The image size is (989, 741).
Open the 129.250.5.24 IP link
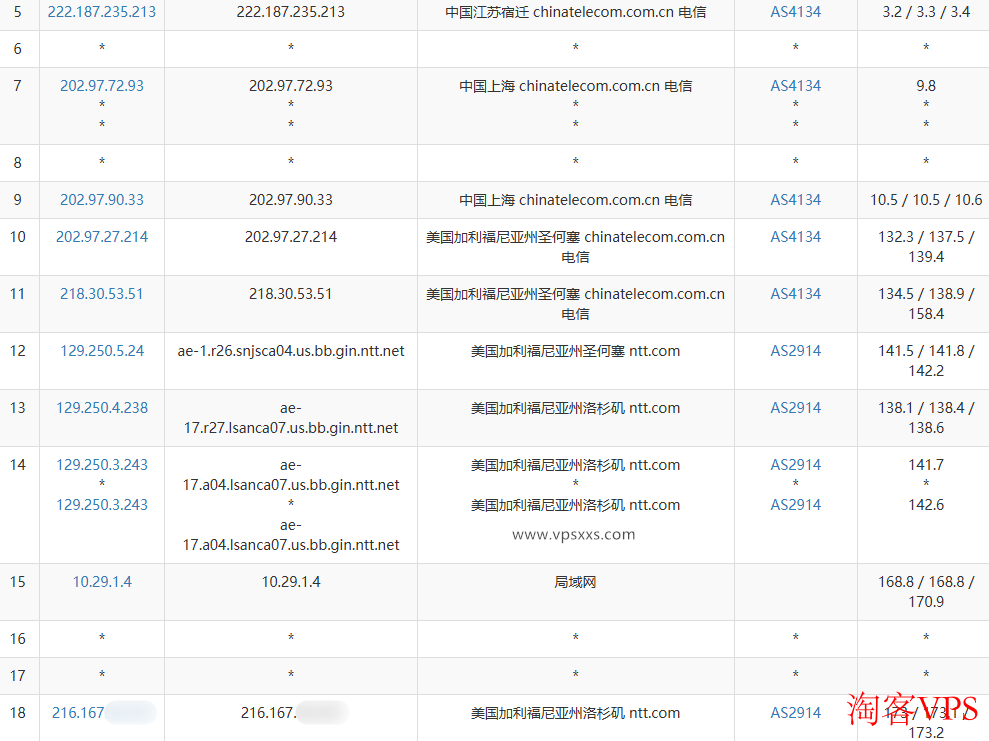pos(102,351)
